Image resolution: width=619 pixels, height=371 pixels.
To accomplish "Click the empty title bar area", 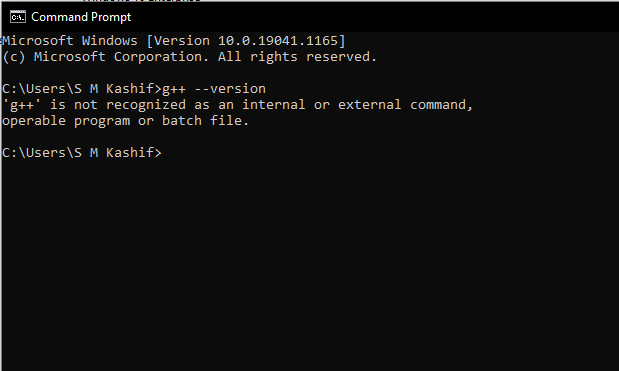I will (375, 17).
